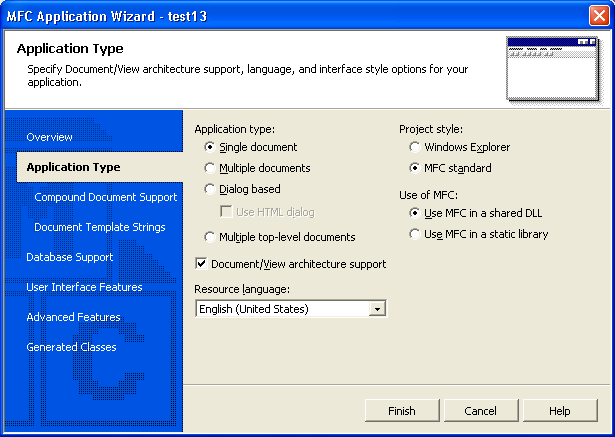Image resolution: width=615 pixels, height=437 pixels.
Task: Open Database Support page
Action: [69, 257]
